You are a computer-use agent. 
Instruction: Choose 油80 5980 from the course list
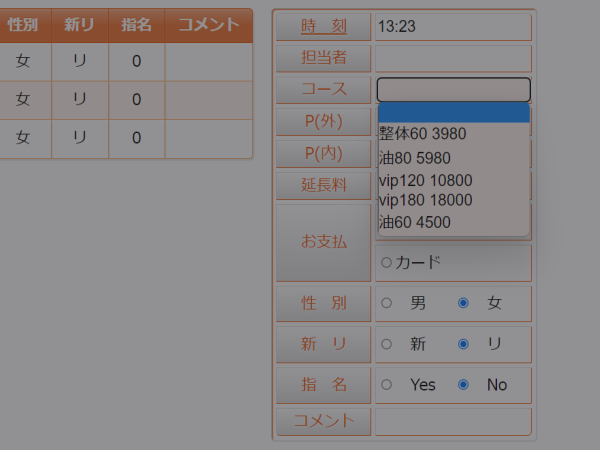(452, 158)
